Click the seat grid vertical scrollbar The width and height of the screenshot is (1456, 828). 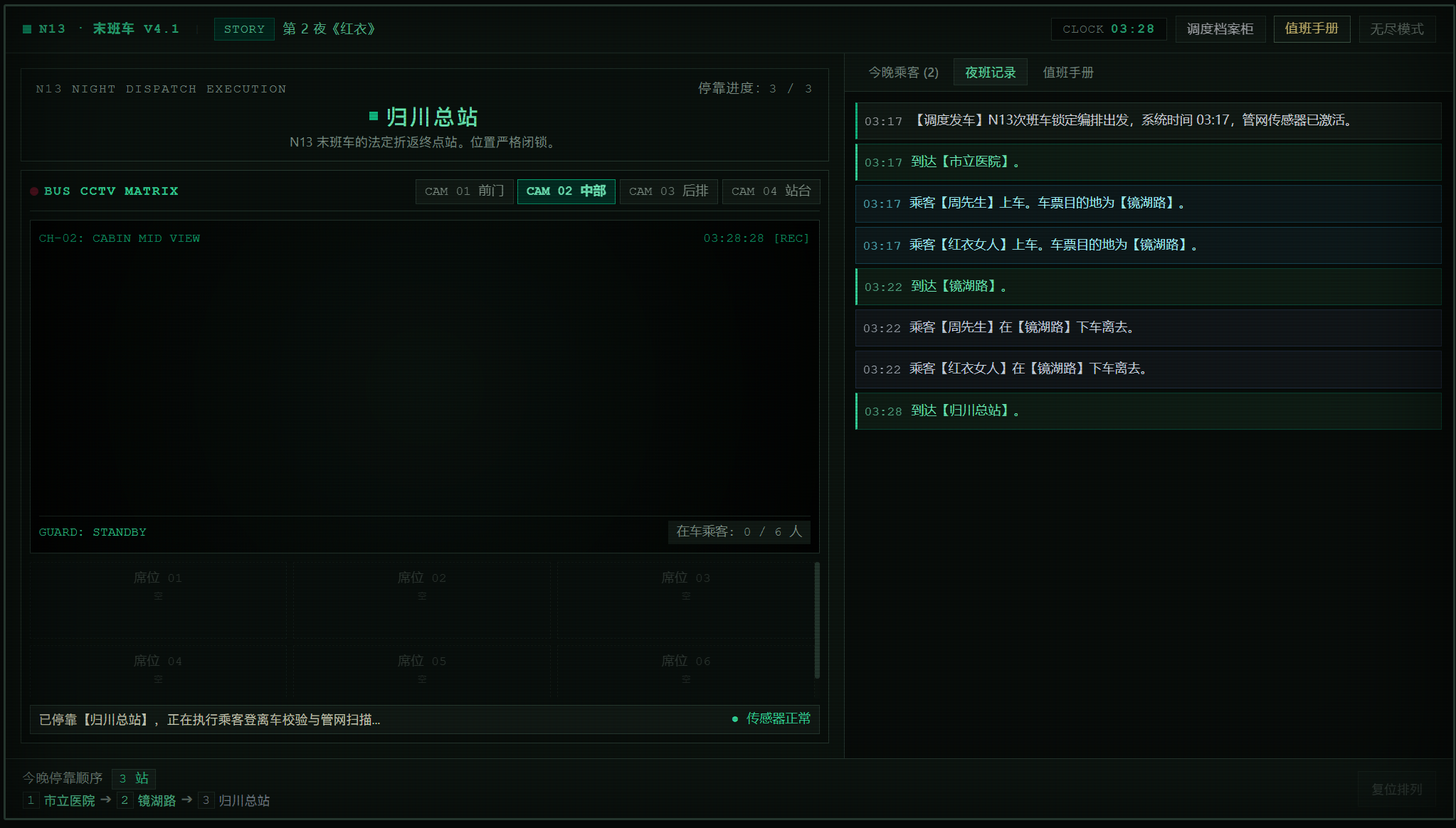(817, 620)
